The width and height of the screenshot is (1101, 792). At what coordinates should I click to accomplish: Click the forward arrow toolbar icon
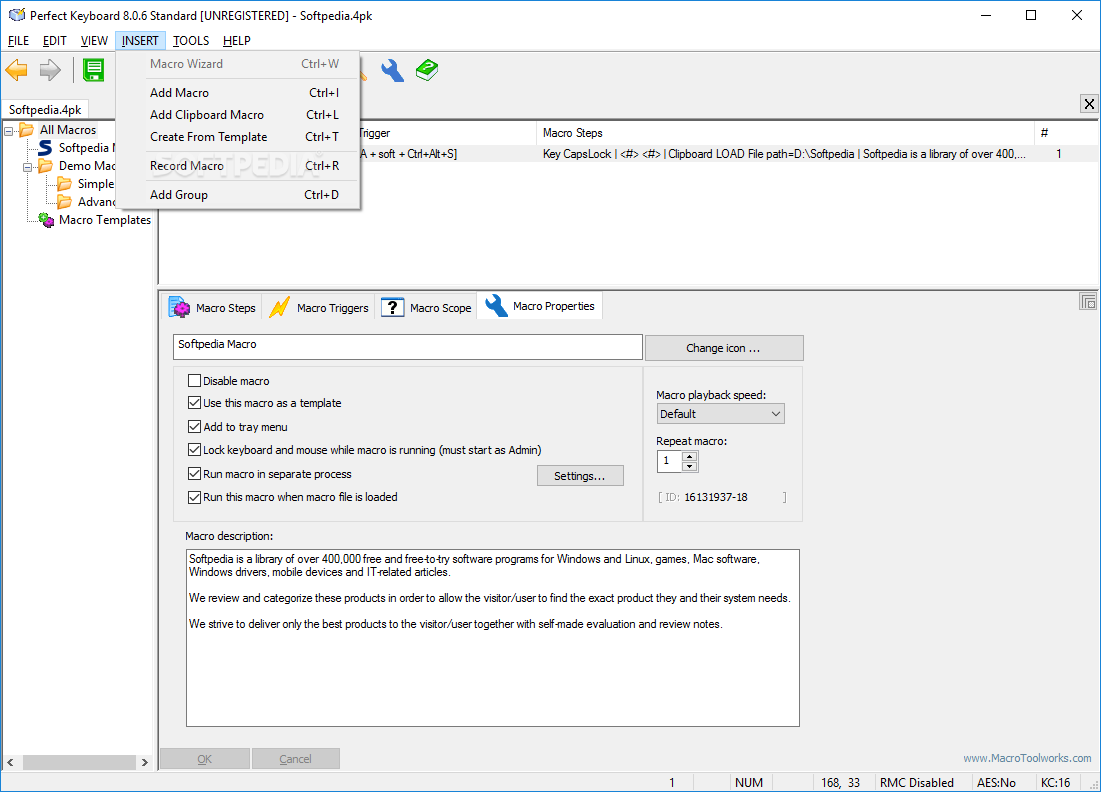(x=50, y=70)
